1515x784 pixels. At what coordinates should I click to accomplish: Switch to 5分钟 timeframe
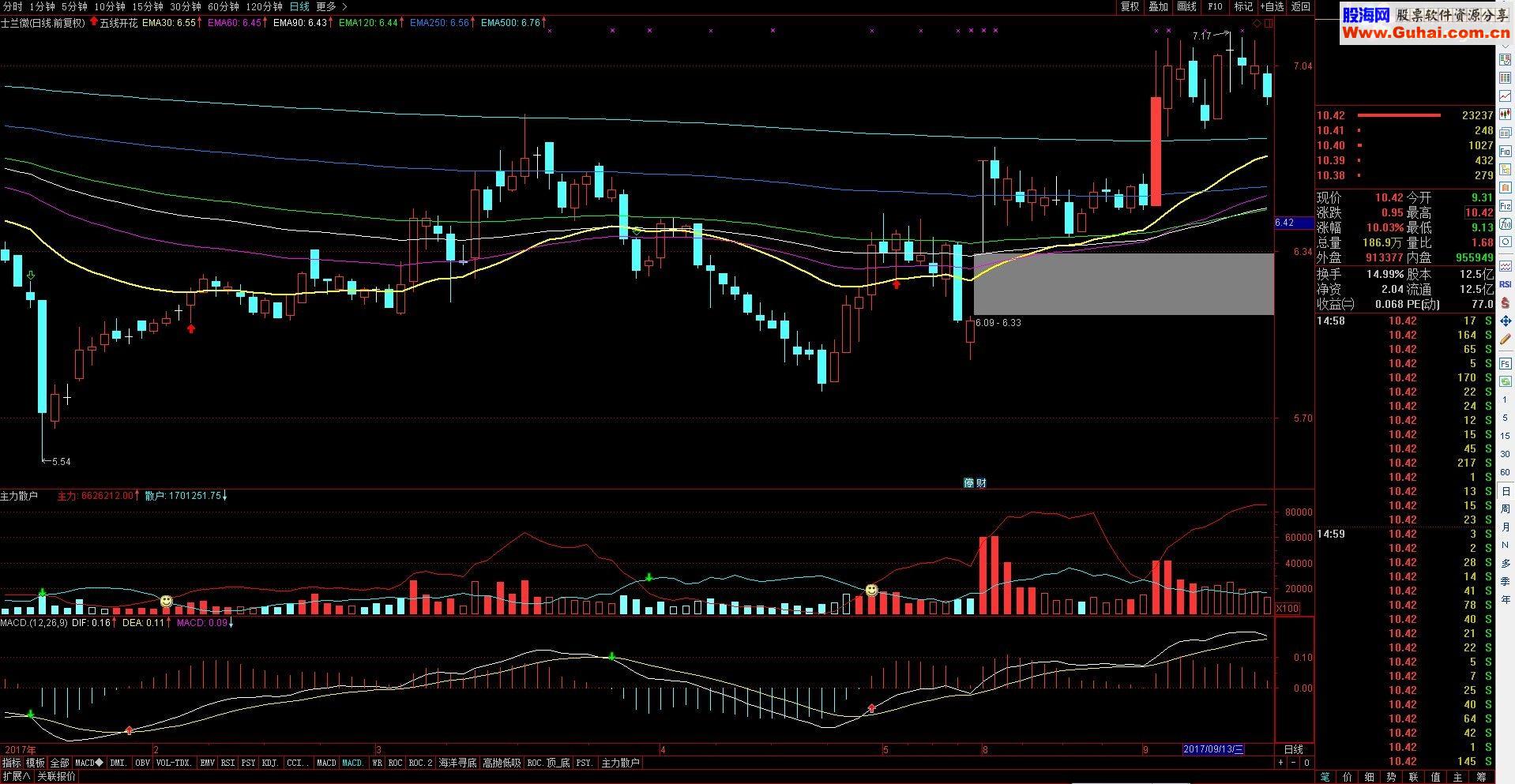(74, 6)
